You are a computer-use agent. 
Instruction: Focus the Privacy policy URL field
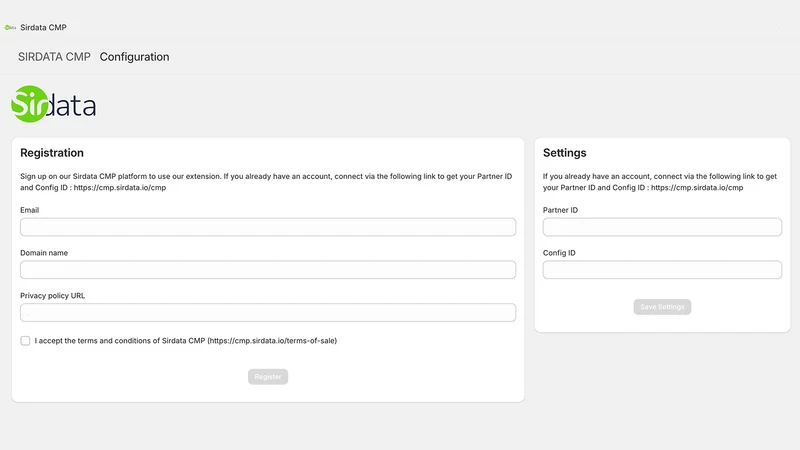pos(268,313)
